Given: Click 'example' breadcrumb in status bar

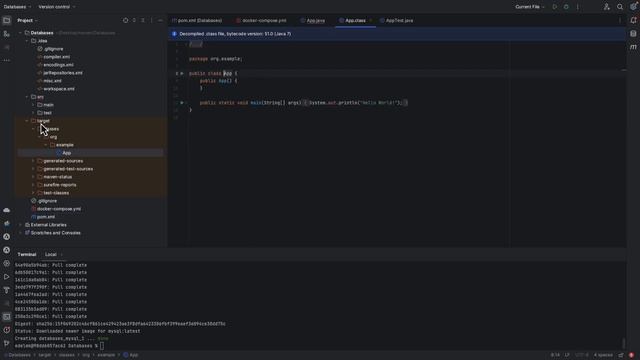Looking at the screenshot, I should click(106, 355).
